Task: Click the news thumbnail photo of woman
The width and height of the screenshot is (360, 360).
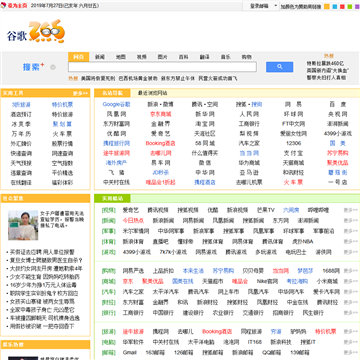Action: [x=23, y=225]
